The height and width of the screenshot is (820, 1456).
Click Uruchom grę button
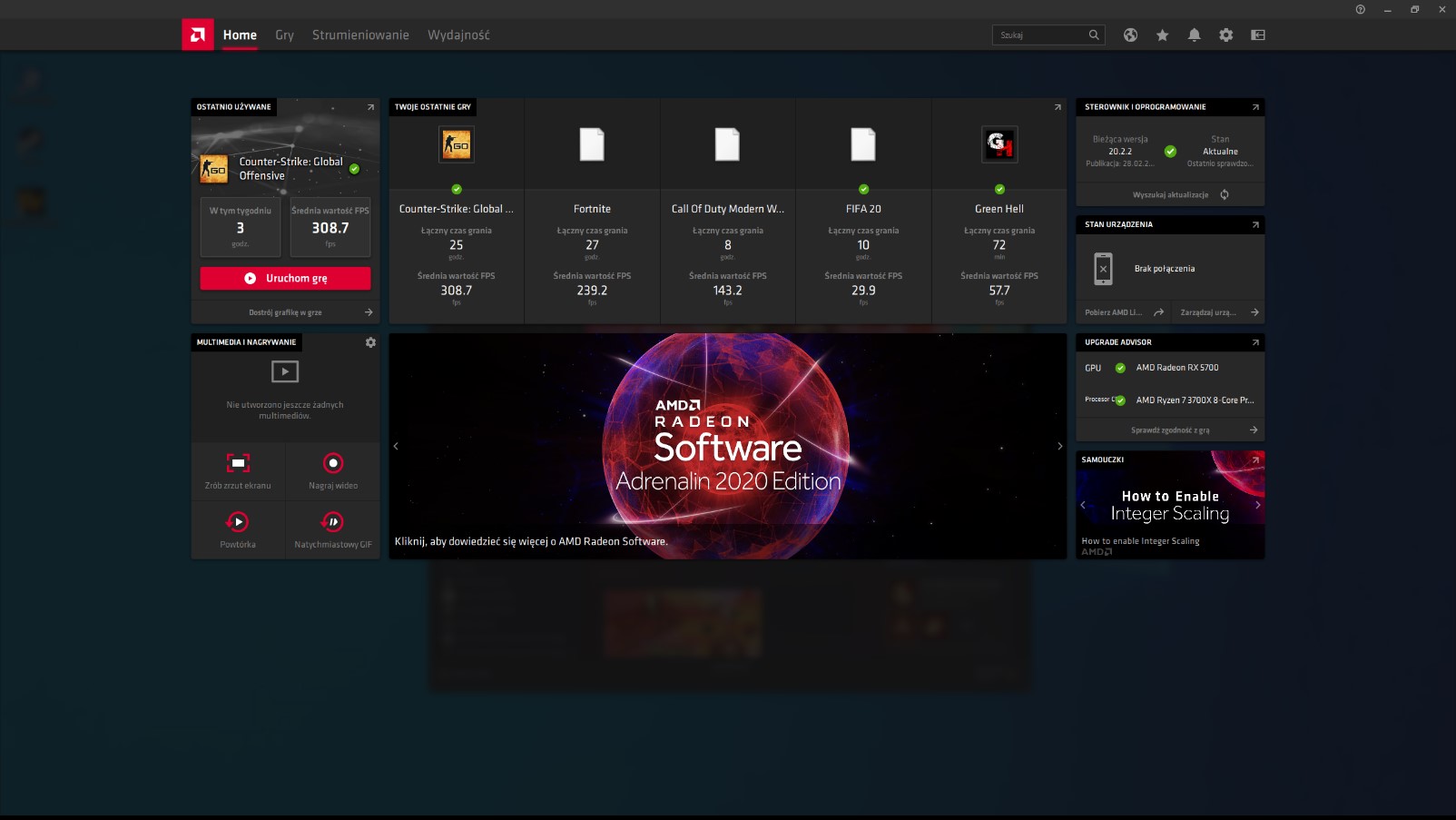[285, 278]
